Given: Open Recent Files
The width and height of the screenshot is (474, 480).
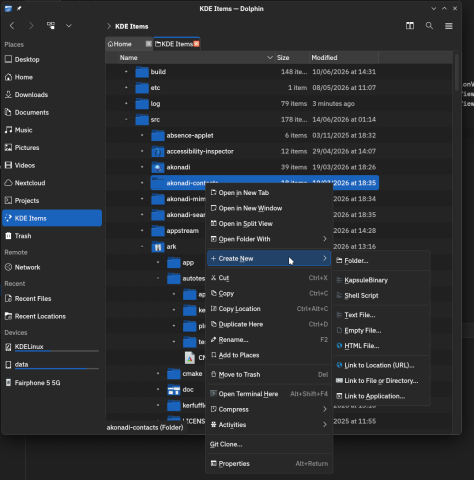Looking at the screenshot, I should 52,299.
